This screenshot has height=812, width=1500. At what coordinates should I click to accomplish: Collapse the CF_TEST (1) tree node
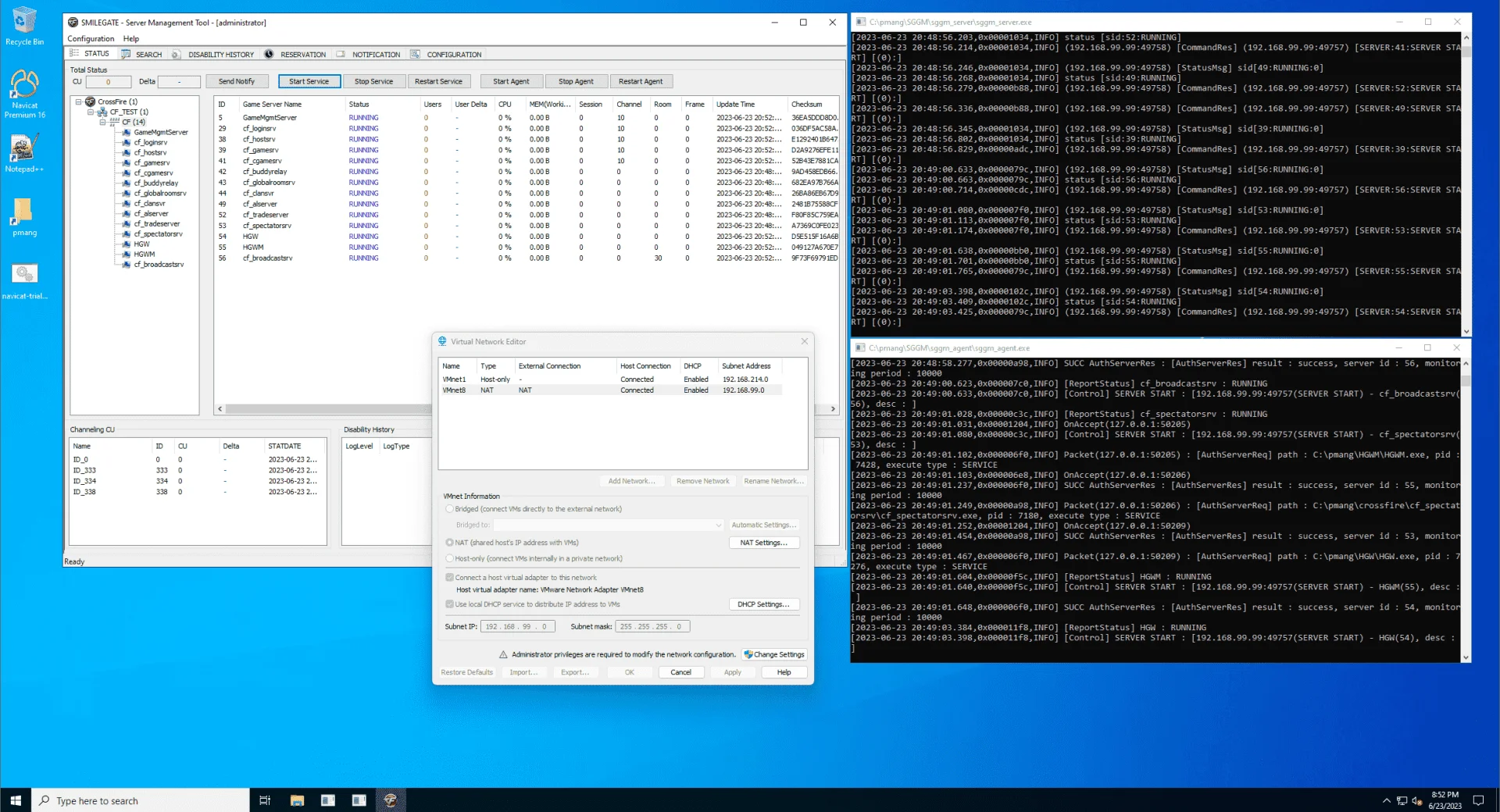point(91,112)
